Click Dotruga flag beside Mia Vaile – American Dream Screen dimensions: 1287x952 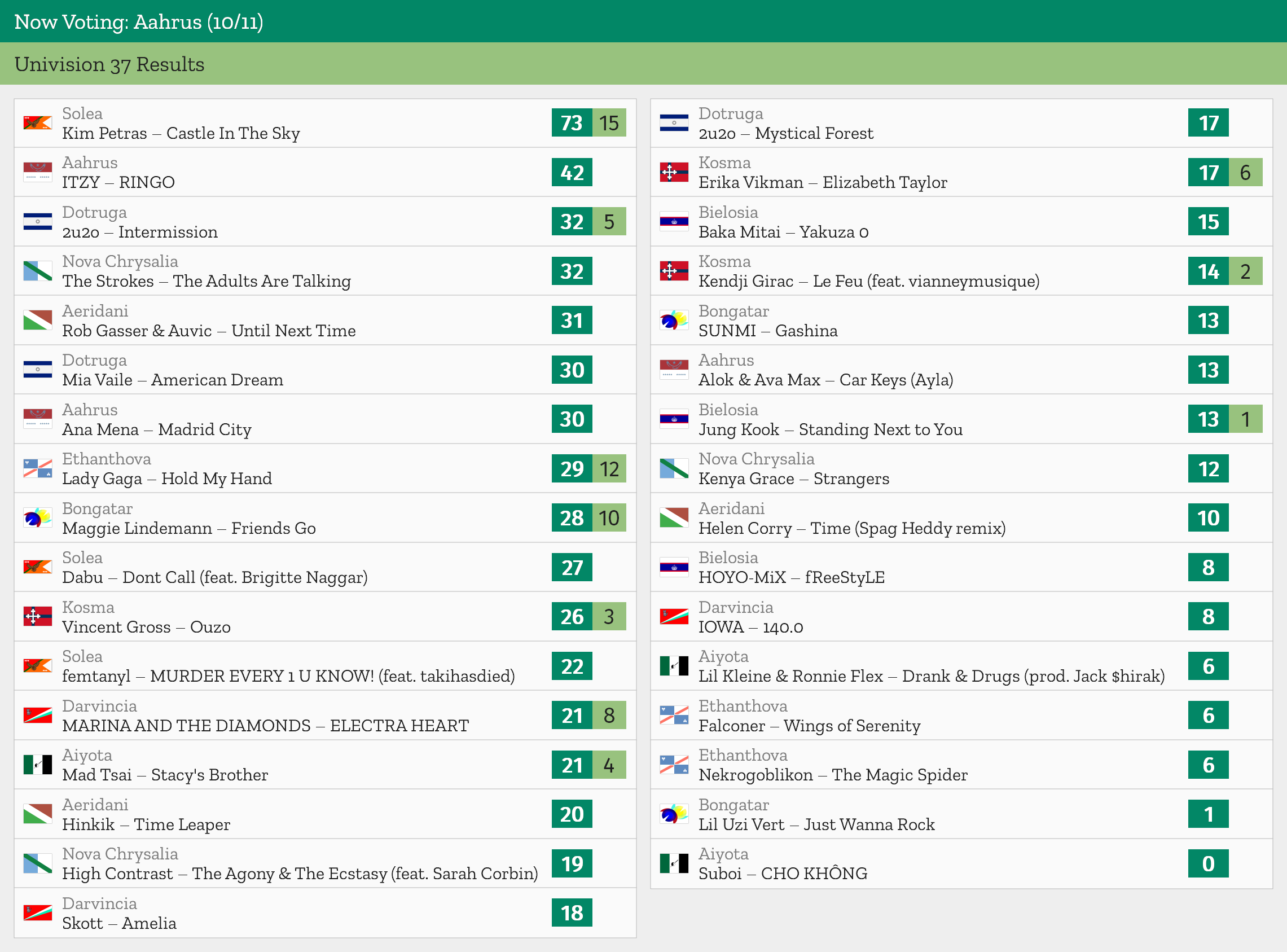[37, 370]
